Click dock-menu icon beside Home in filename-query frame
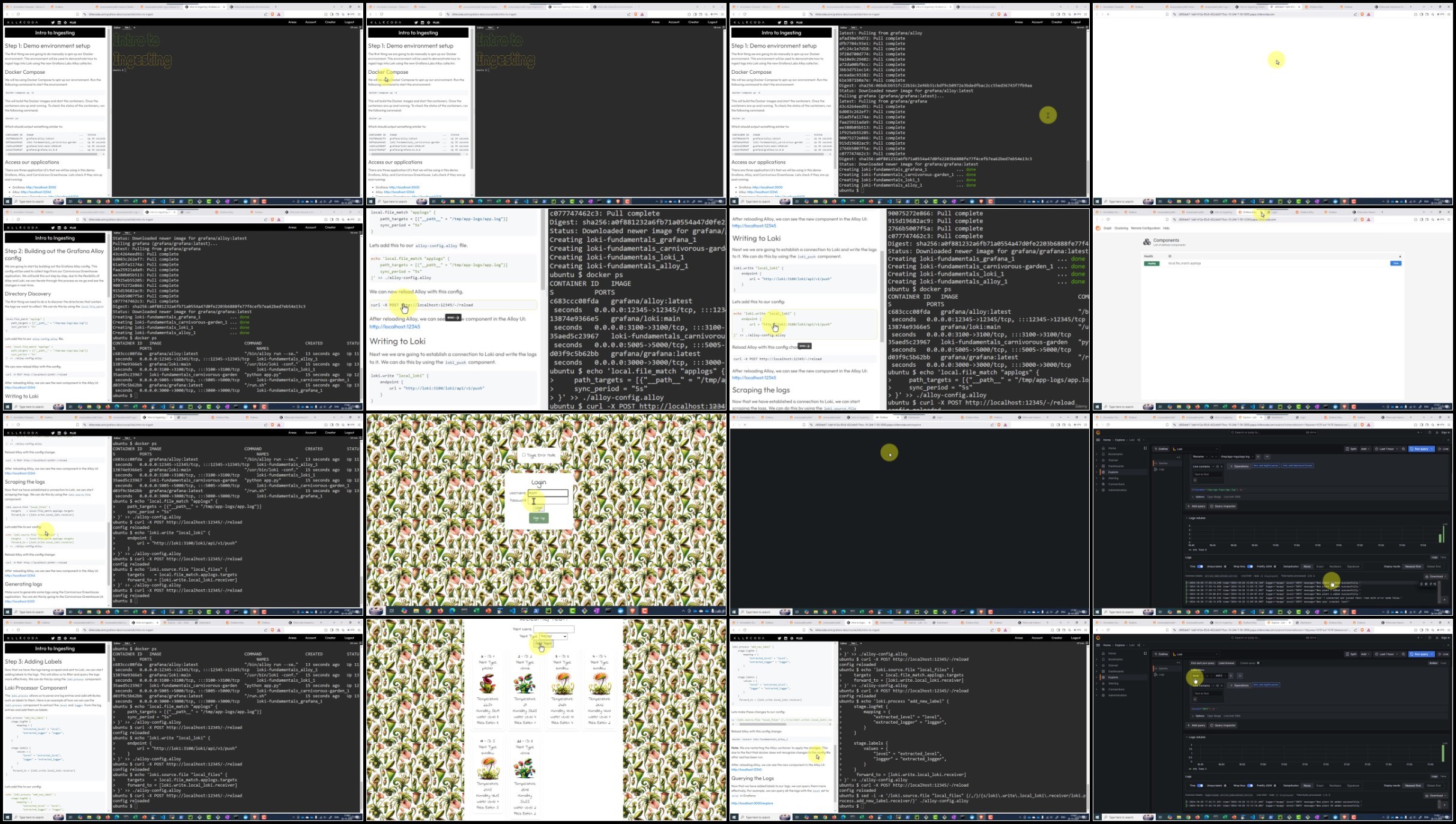 1145,448
